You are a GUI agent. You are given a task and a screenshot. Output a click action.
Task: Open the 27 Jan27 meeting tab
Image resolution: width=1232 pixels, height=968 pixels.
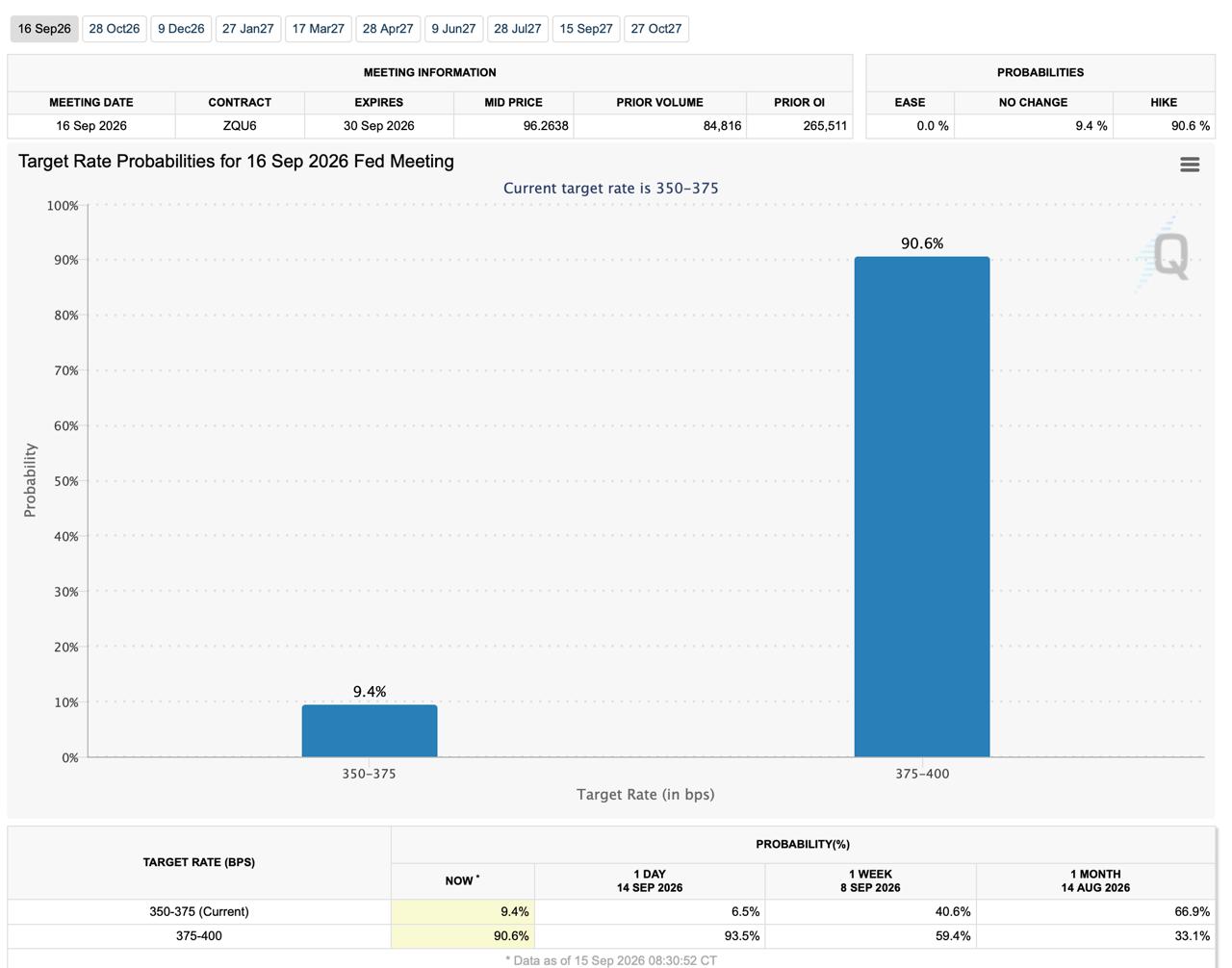pyautogui.click(x=247, y=29)
